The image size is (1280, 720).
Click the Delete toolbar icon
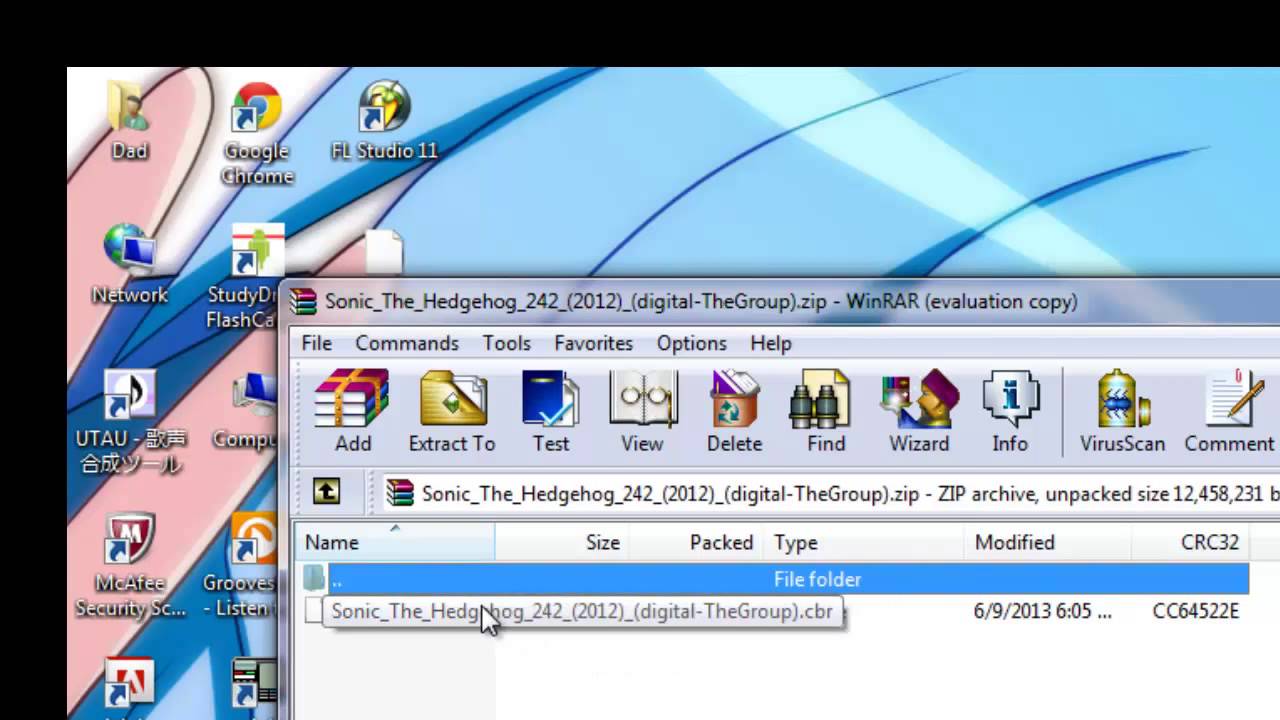734,411
